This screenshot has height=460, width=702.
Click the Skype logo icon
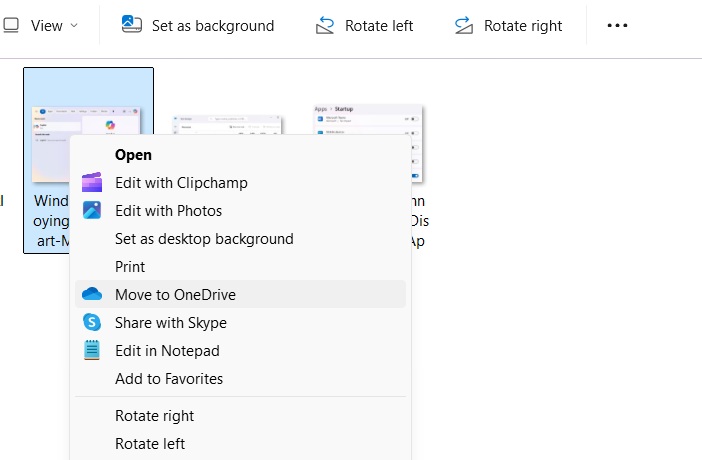92,322
